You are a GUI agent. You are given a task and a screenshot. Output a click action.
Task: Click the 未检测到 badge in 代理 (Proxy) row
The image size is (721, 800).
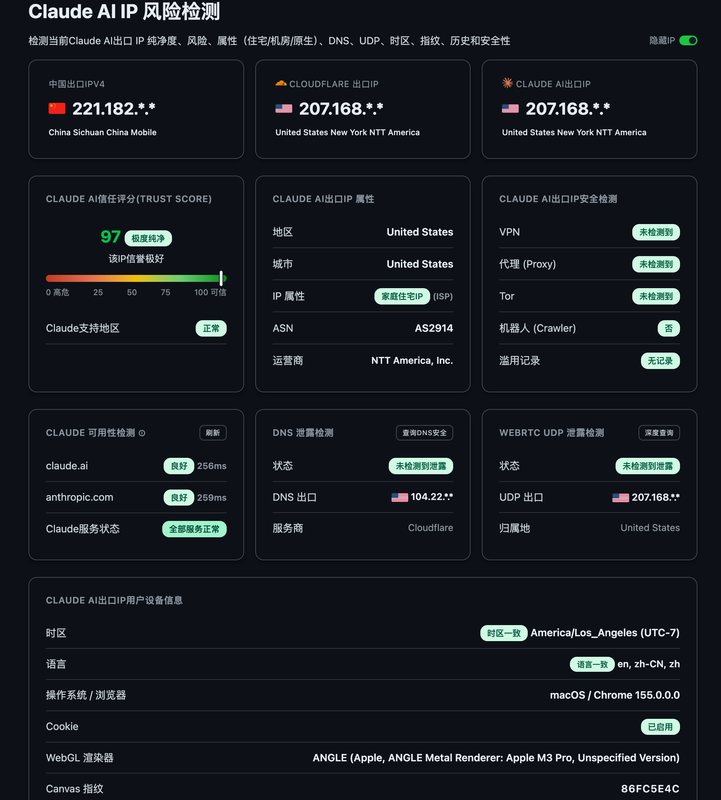656,264
